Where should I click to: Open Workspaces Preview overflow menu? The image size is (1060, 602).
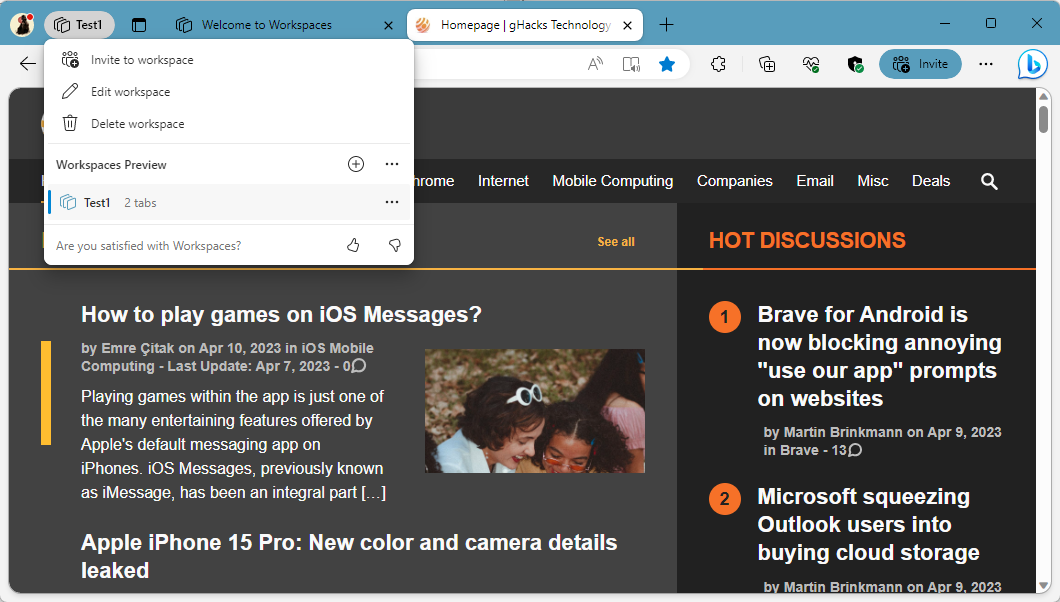point(391,164)
